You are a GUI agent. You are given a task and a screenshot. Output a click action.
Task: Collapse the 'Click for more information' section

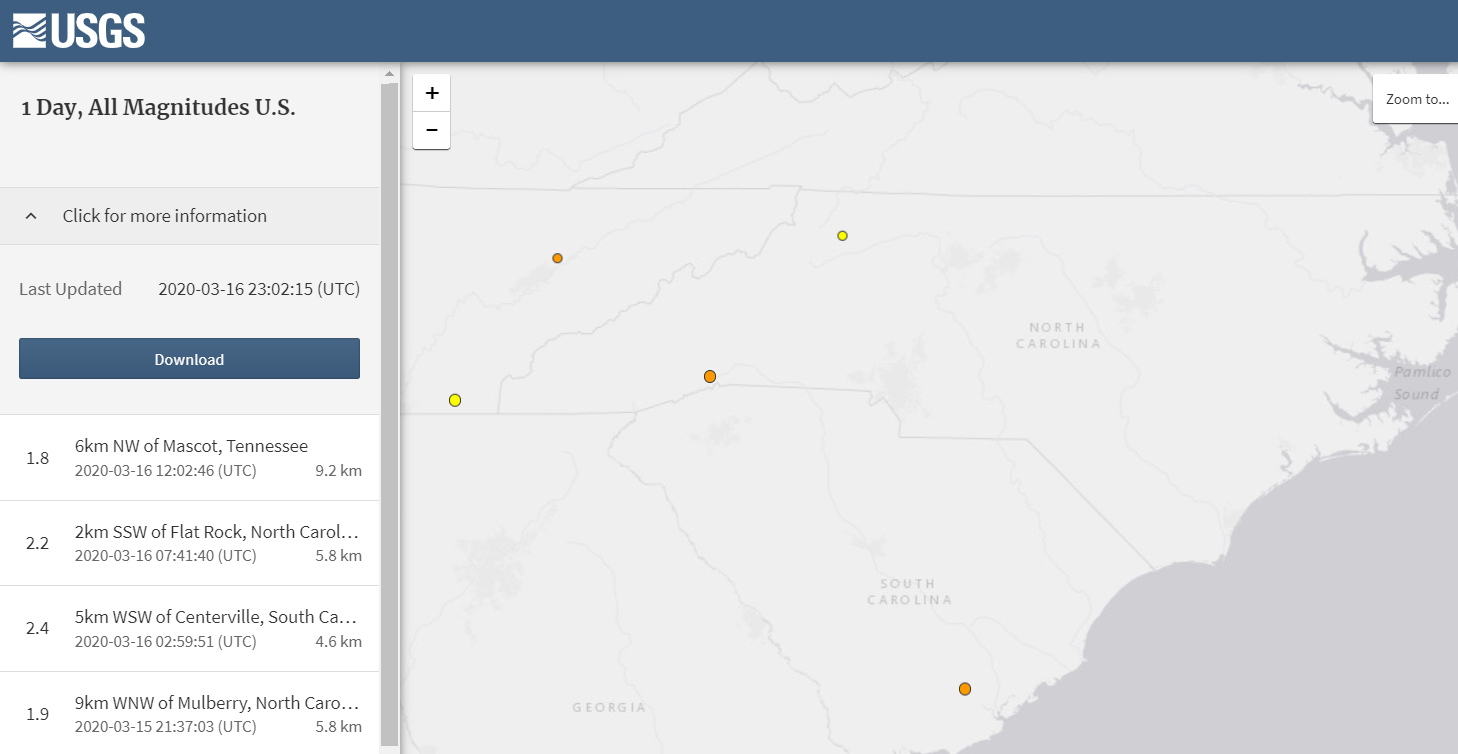tap(190, 216)
